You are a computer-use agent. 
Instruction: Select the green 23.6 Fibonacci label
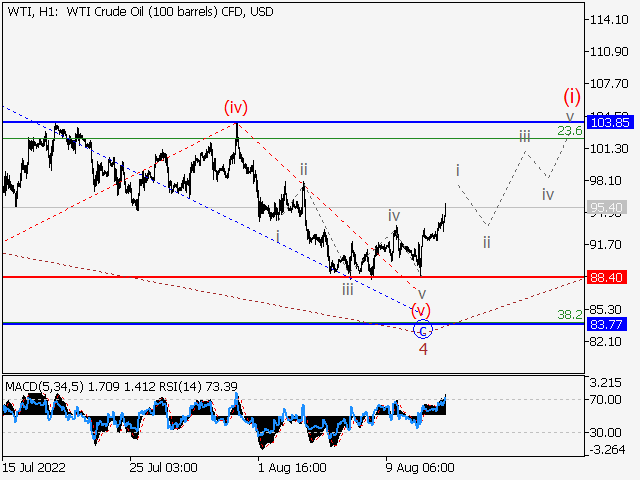click(x=570, y=131)
